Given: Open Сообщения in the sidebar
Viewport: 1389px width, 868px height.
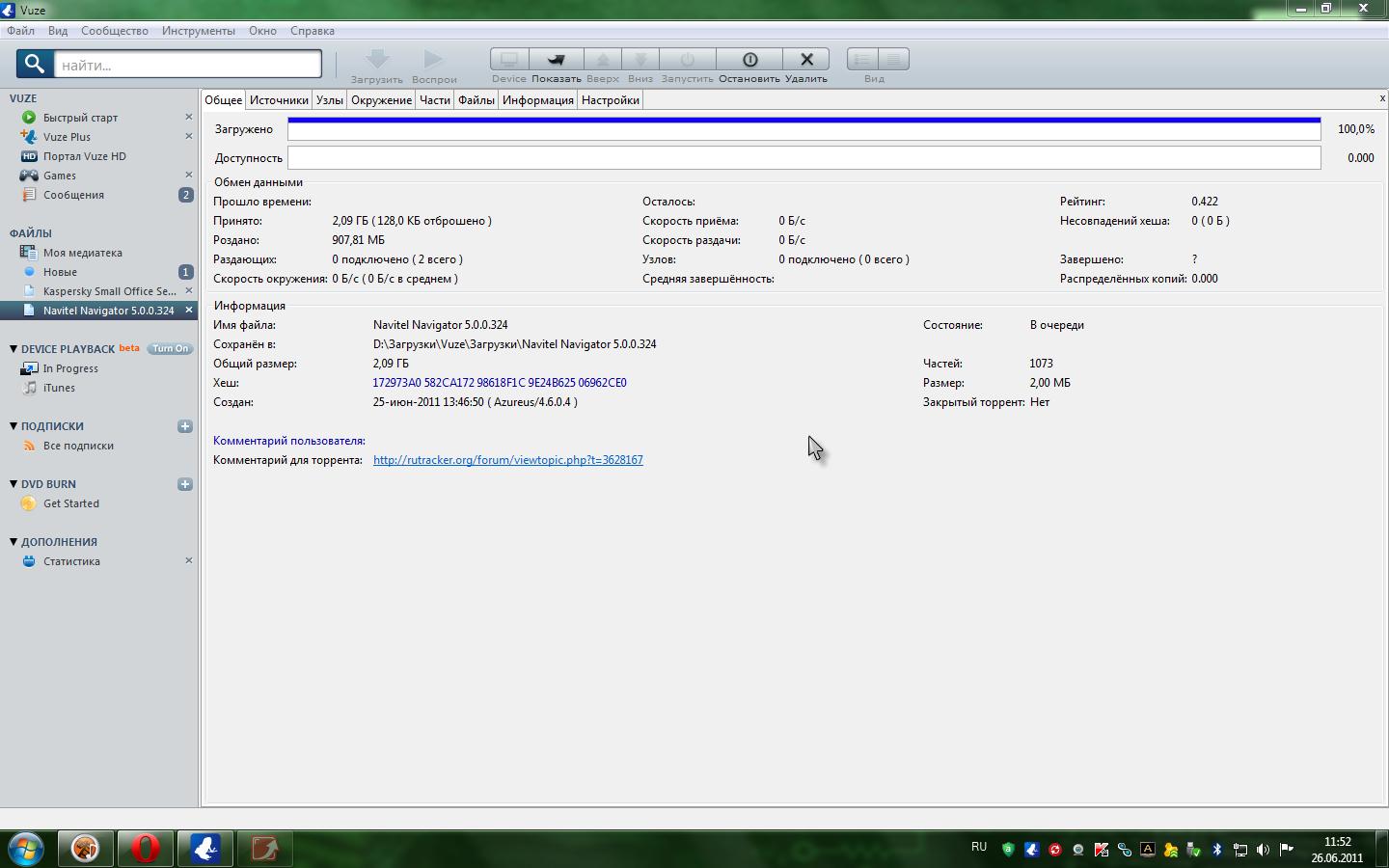Looking at the screenshot, I should click(73, 195).
